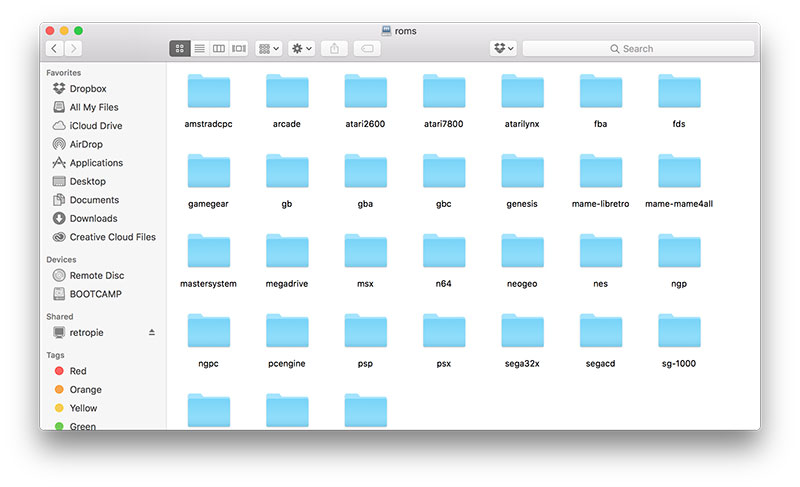800x487 pixels.
Task: Open Downloads in the sidebar
Action: click(x=93, y=218)
